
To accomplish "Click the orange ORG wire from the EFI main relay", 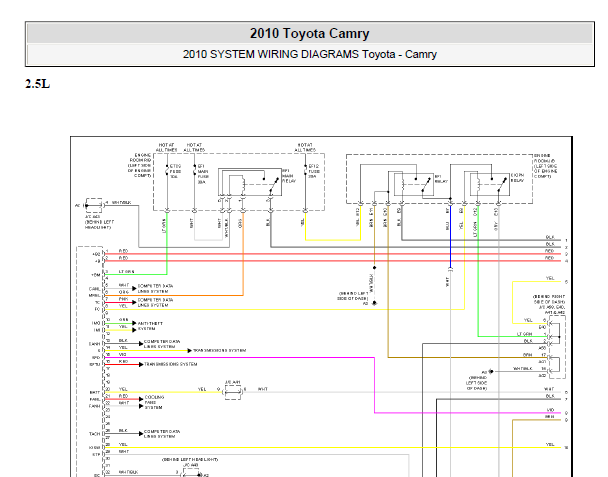I will click(x=243, y=252).
